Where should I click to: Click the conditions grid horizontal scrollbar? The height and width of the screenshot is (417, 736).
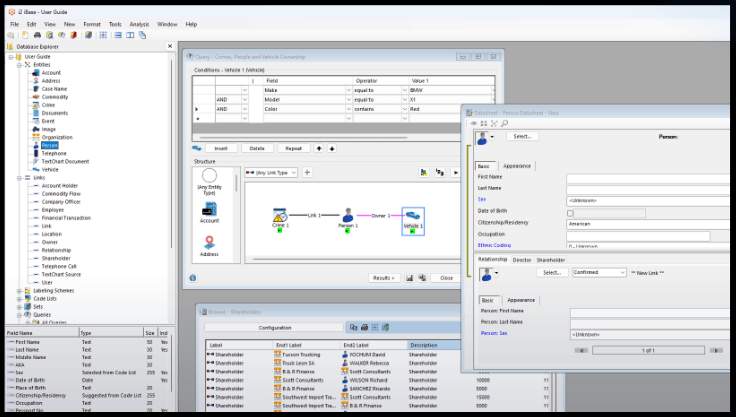pyautogui.click(x=303, y=138)
